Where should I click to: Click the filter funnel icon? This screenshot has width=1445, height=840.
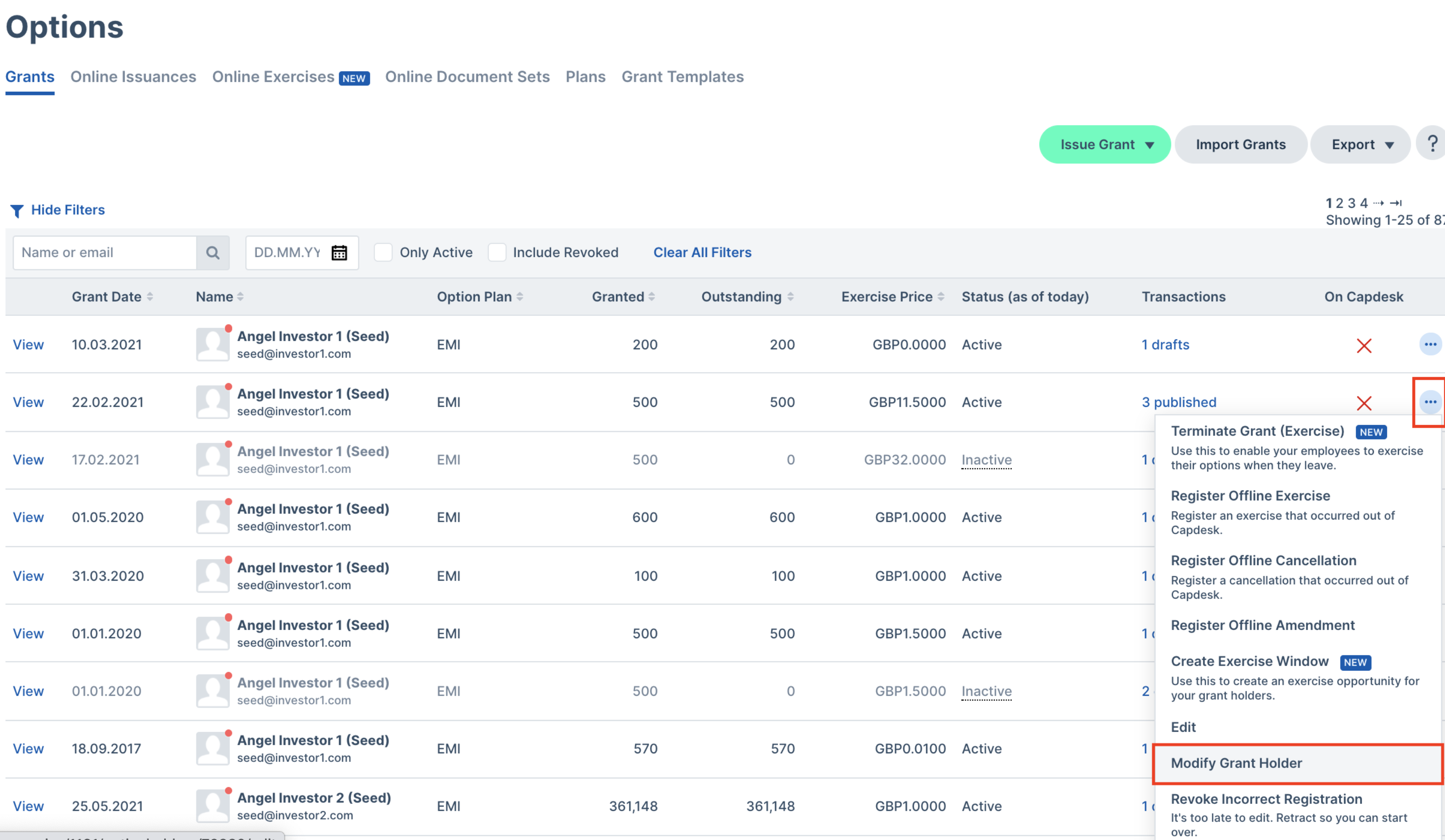[x=17, y=210]
